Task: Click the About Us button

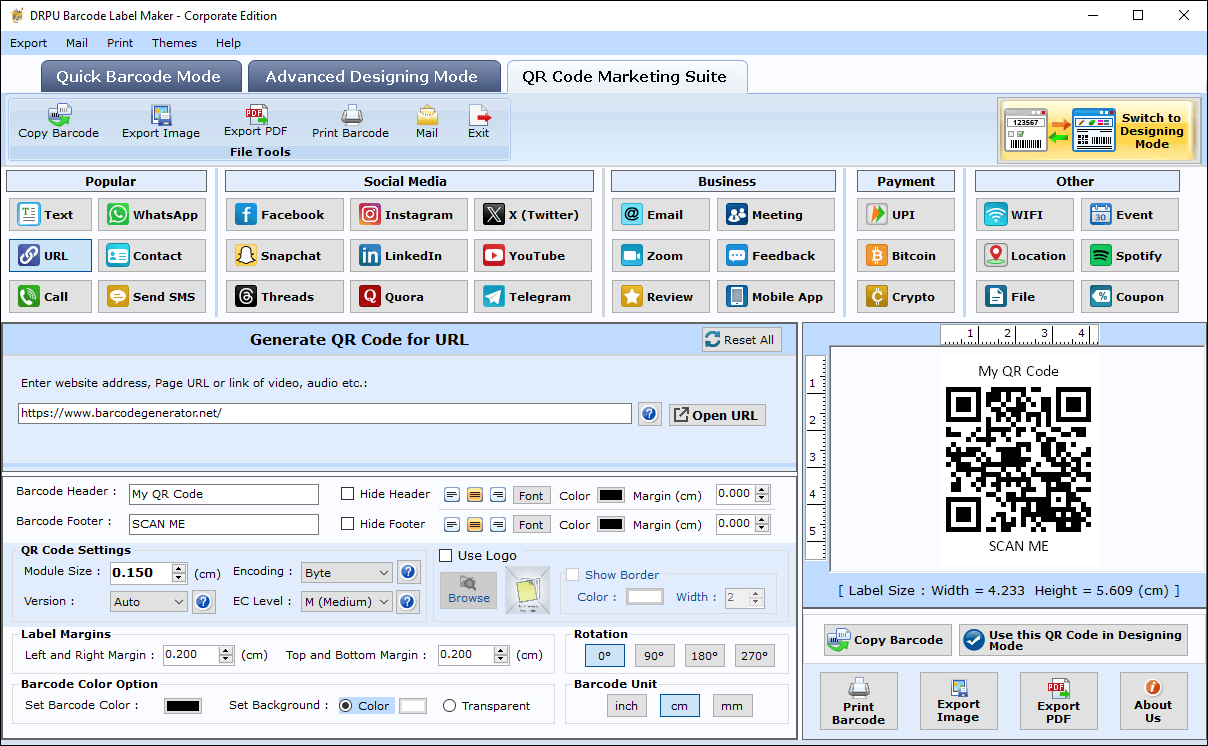Action: [1153, 701]
